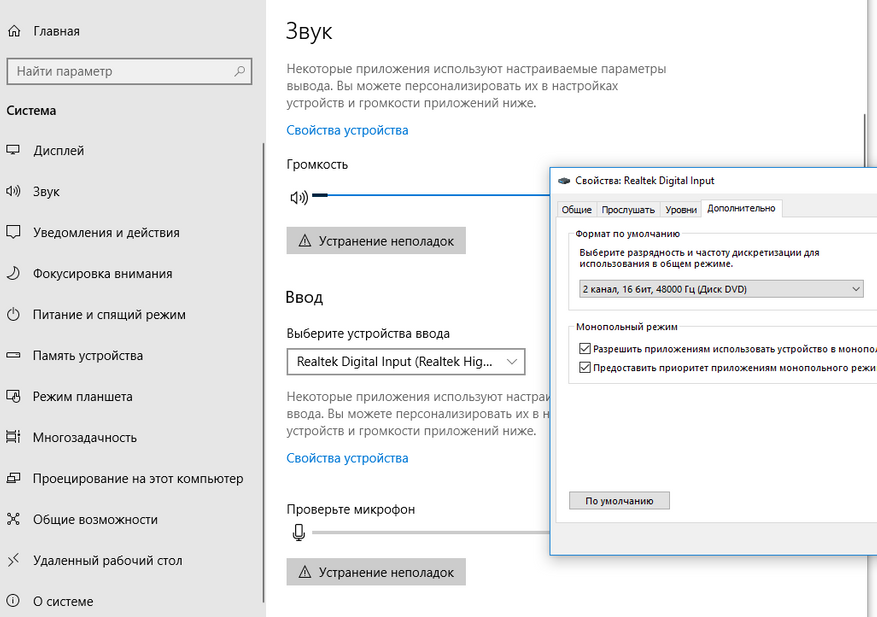
Task: Click the Найти параметр search field
Action: click(120, 72)
